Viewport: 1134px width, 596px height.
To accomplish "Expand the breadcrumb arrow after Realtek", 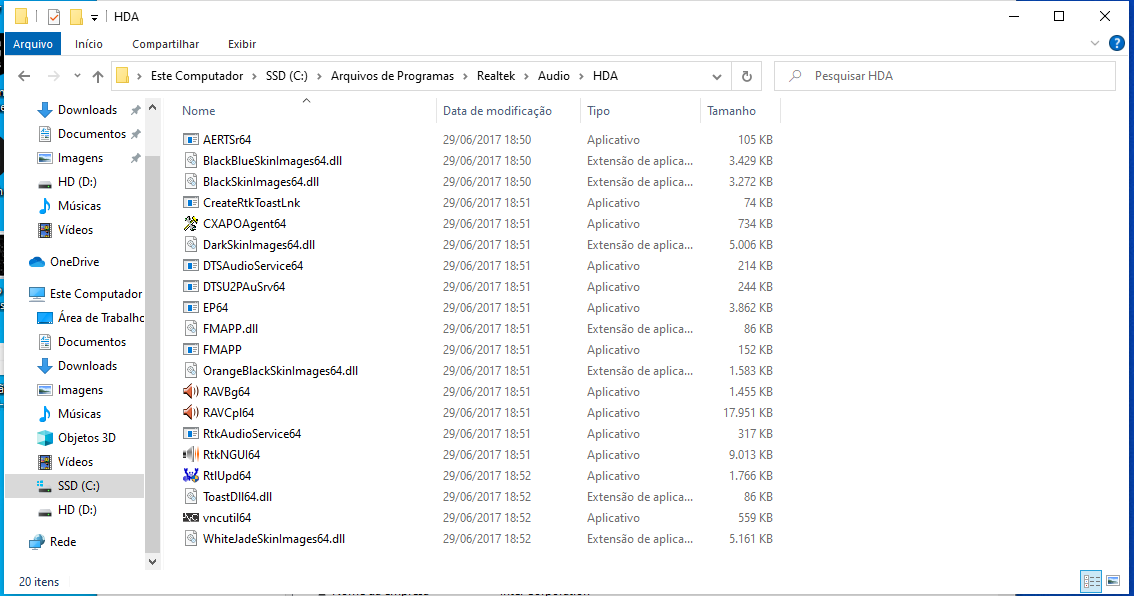I will pyautogui.click(x=526, y=76).
